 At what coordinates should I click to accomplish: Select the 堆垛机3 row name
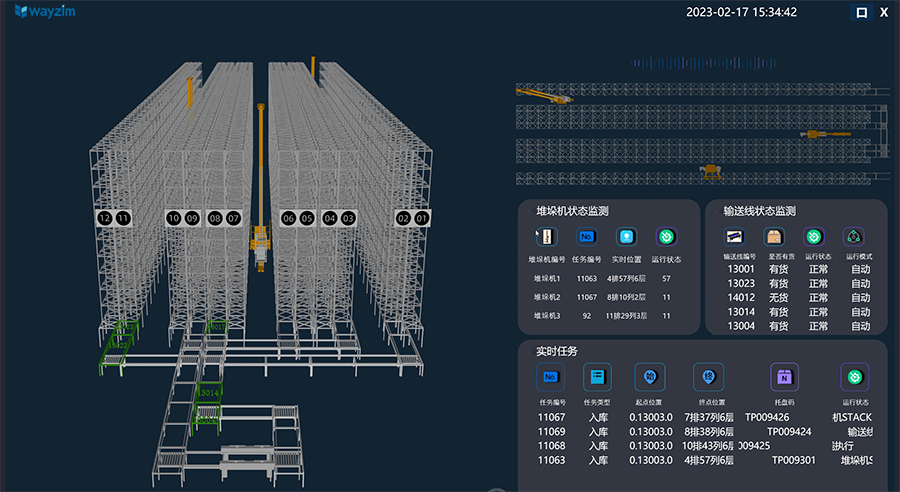point(546,316)
